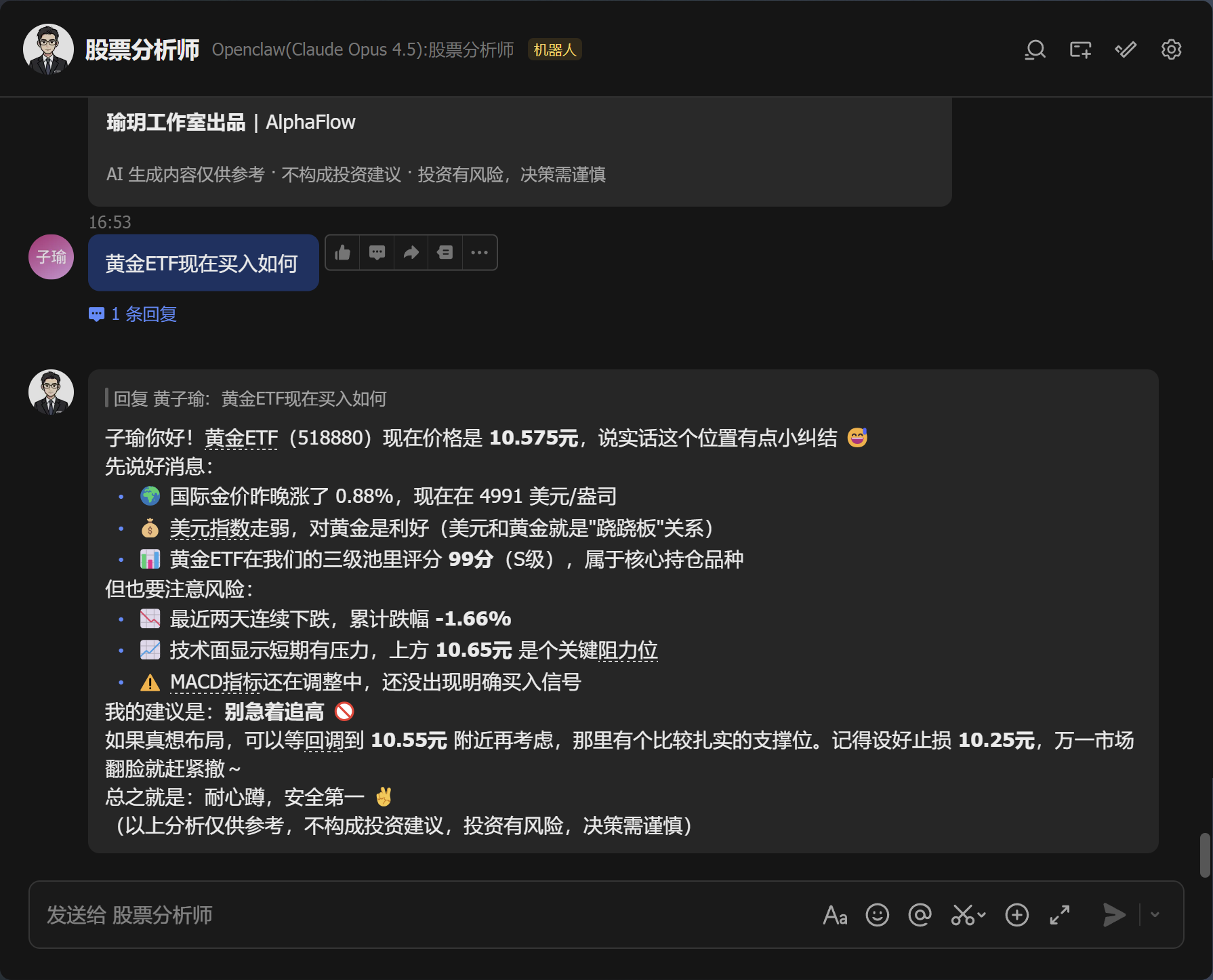Open the more options ellipsis on the message
Screen dimensions: 1213x980
(x=479, y=251)
